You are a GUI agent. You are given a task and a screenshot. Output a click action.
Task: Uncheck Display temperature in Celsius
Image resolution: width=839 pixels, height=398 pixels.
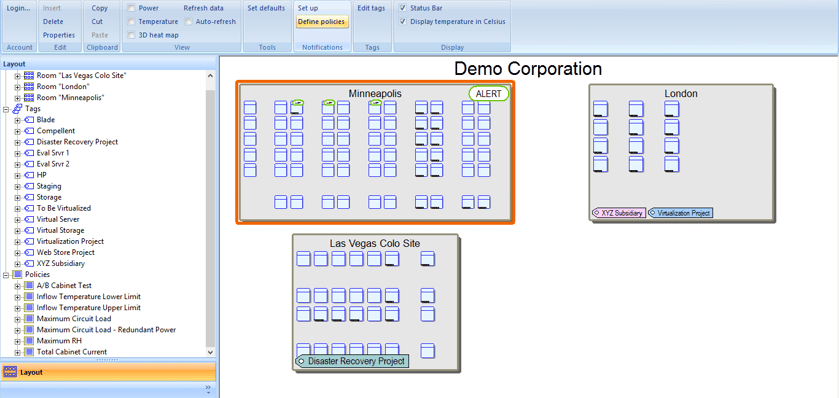click(x=403, y=22)
